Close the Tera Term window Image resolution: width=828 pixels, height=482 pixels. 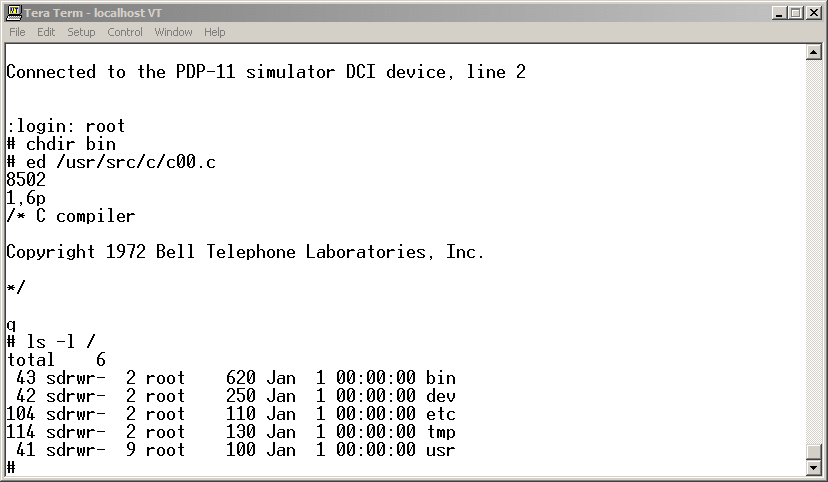point(814,13)
